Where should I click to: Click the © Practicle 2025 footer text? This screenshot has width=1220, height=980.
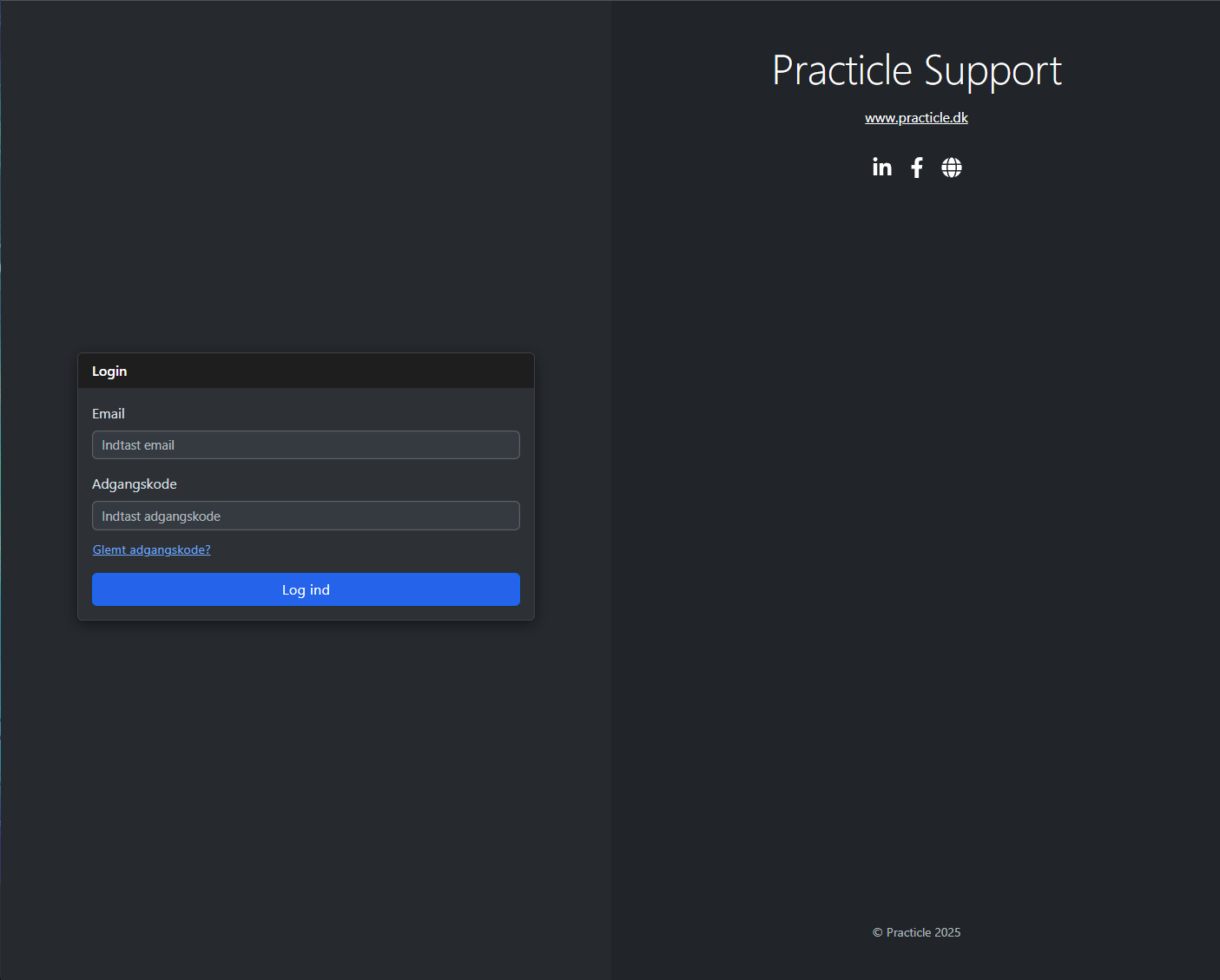point(916,932)
